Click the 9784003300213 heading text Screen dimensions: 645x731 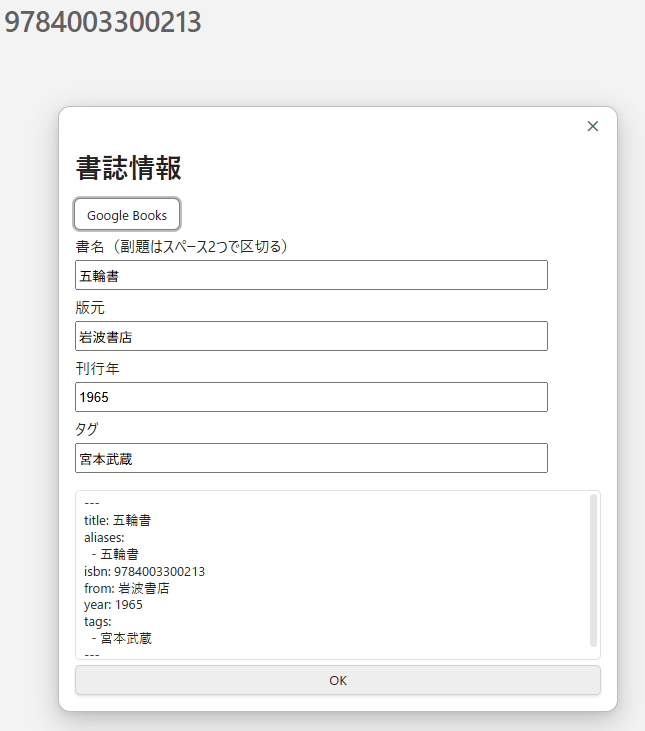(x=103, y=22)
